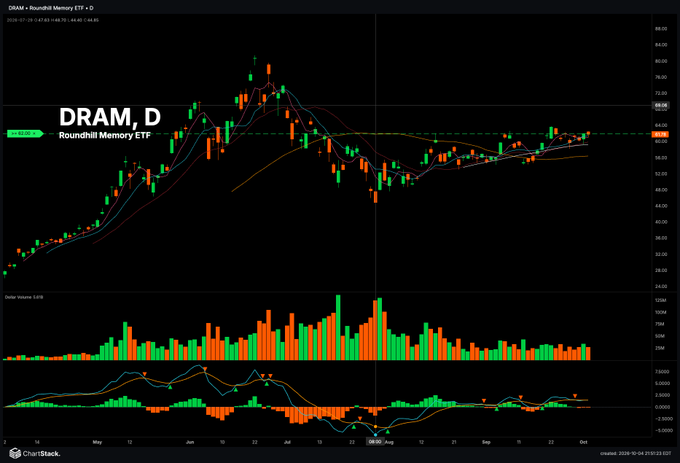680x463 pixels.
Task: Click the 28.00 price axis label
Action: pos(661,270)
